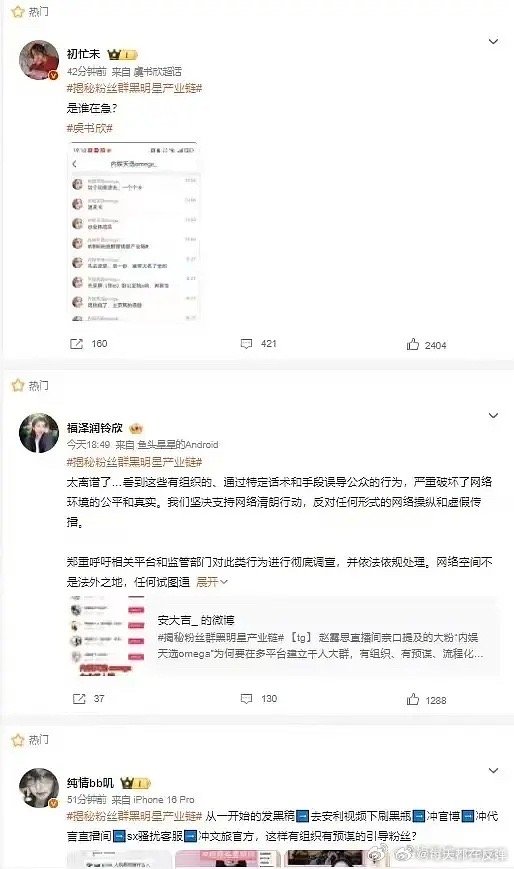Click the username 福泽润铃欣
514x869 pixels.
94,427
